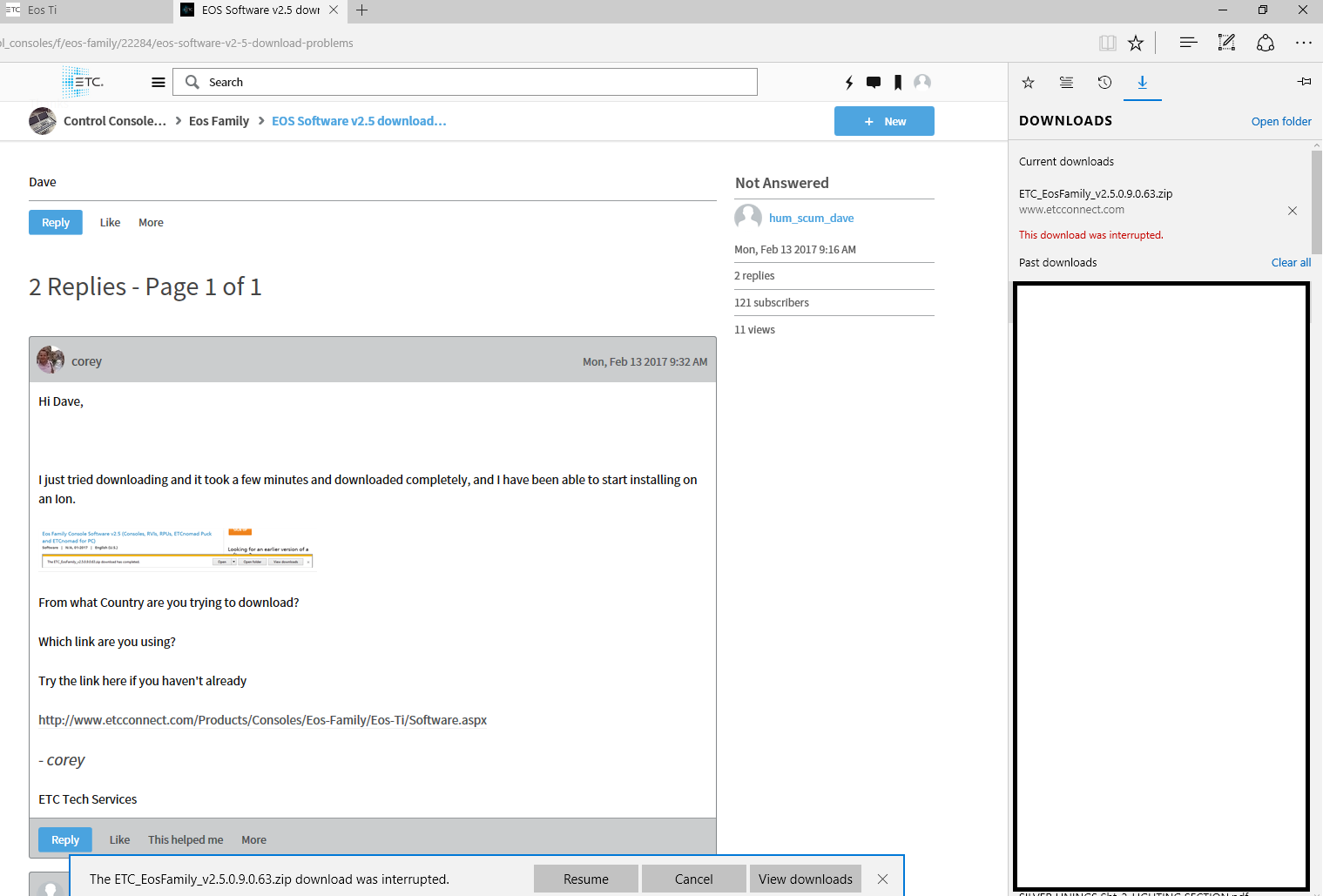Like corey's reply
The width and height of the screenshot is (1323, 896).
tap(119, 839)
